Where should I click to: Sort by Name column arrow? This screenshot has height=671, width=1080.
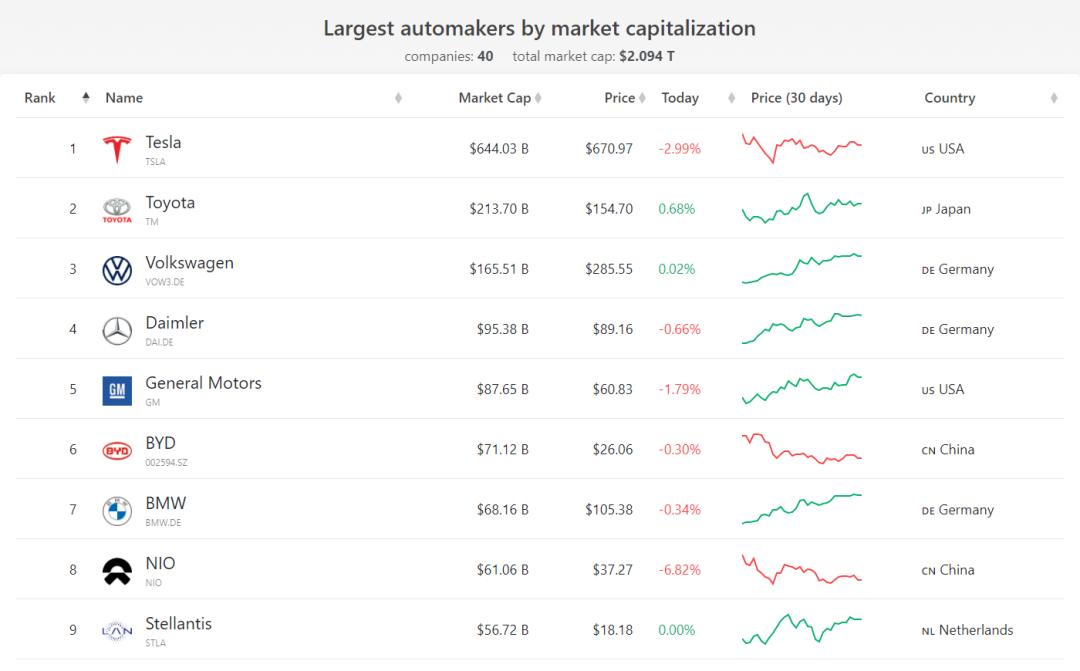(x=399, y=98)
